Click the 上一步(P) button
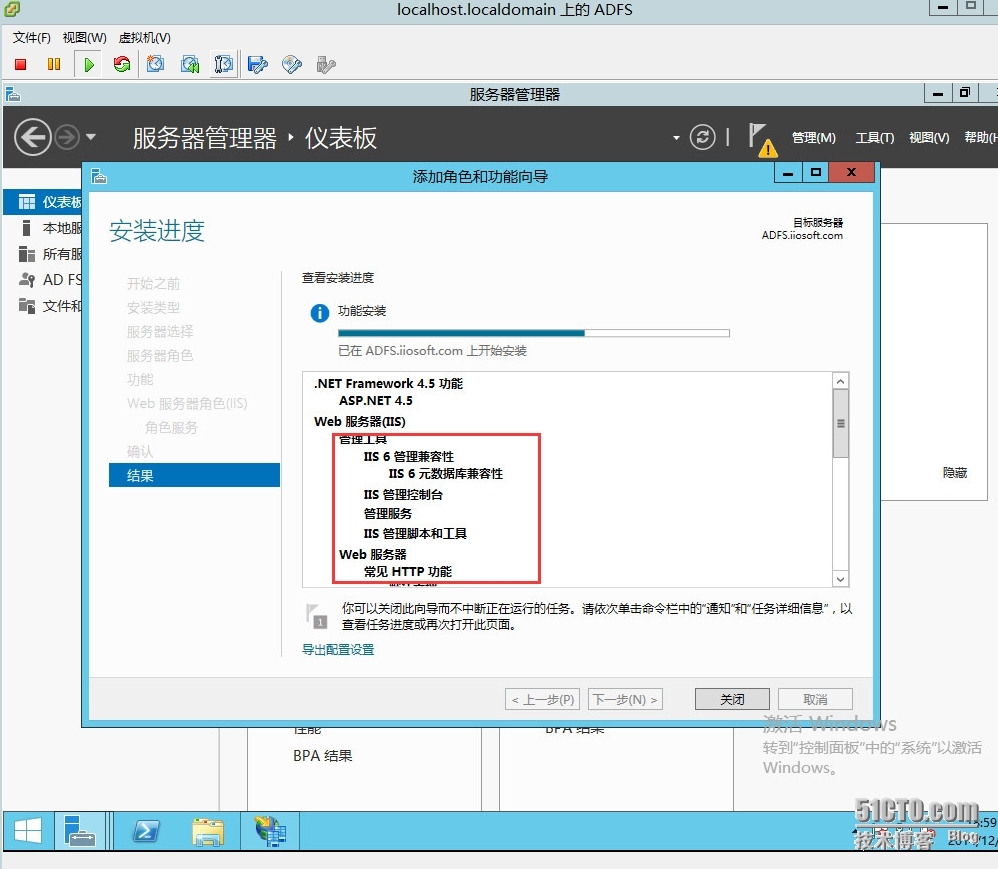This screenshot has width=998, height=869. [542, 699]
